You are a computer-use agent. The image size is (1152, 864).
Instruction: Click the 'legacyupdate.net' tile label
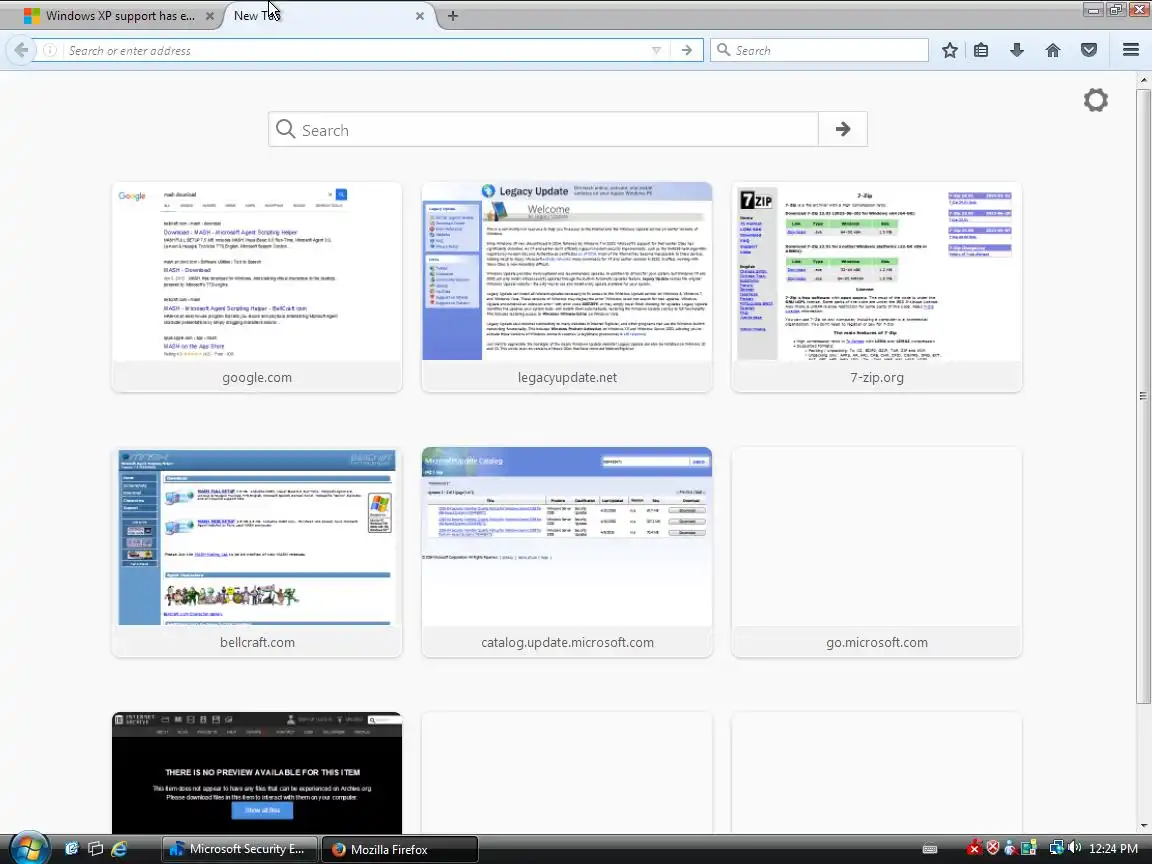[566, 378]
